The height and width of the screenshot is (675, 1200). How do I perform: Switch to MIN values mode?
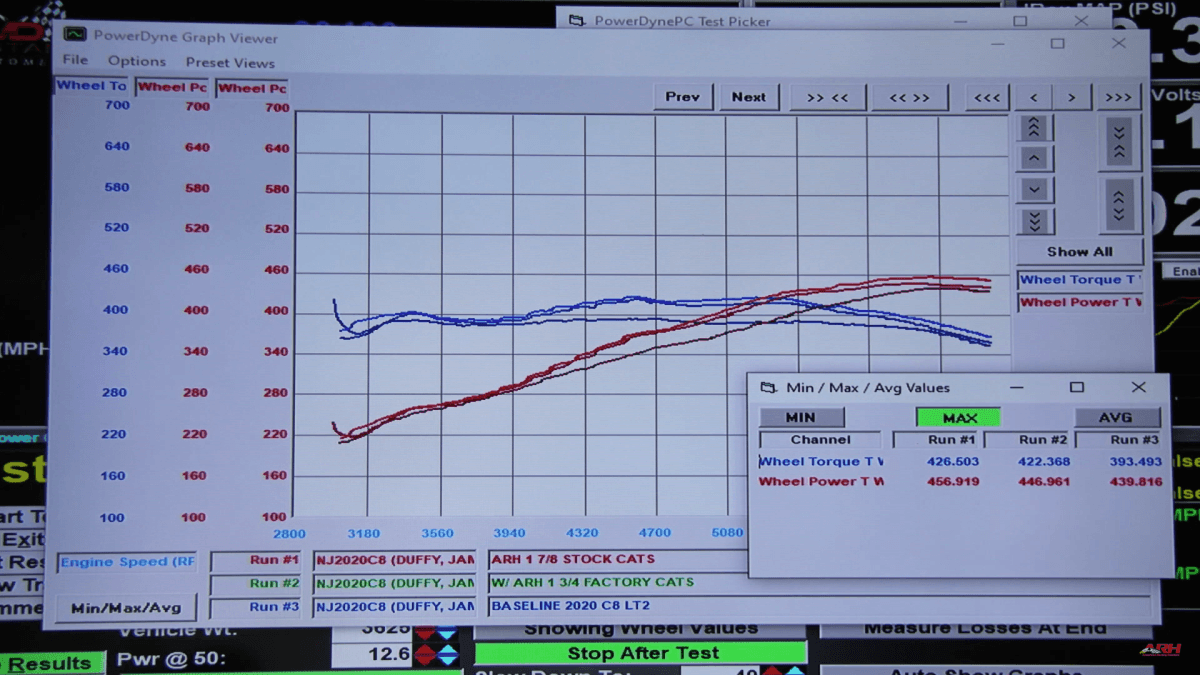pyautogui.click(x=801, y=417)
